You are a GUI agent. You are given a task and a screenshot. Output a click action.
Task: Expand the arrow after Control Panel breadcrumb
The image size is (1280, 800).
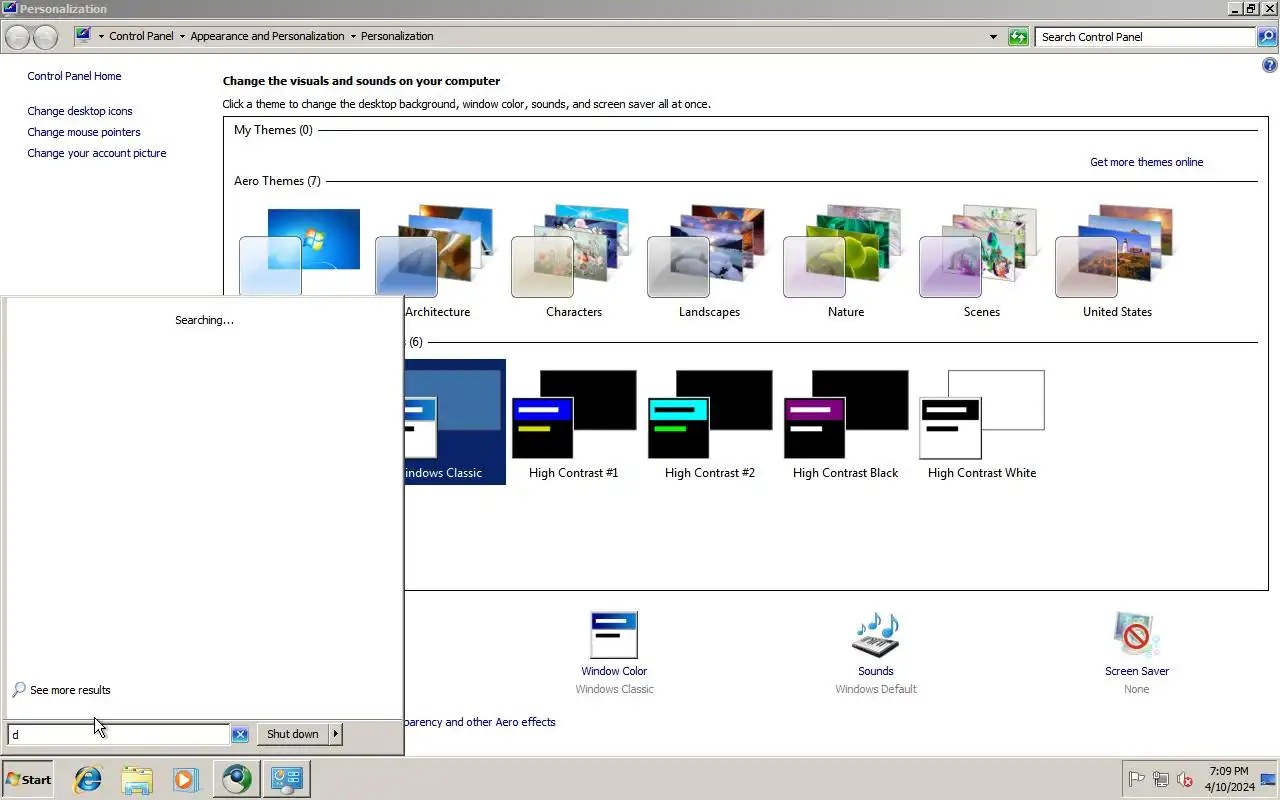pyautogui.click(x=182, y=36)
